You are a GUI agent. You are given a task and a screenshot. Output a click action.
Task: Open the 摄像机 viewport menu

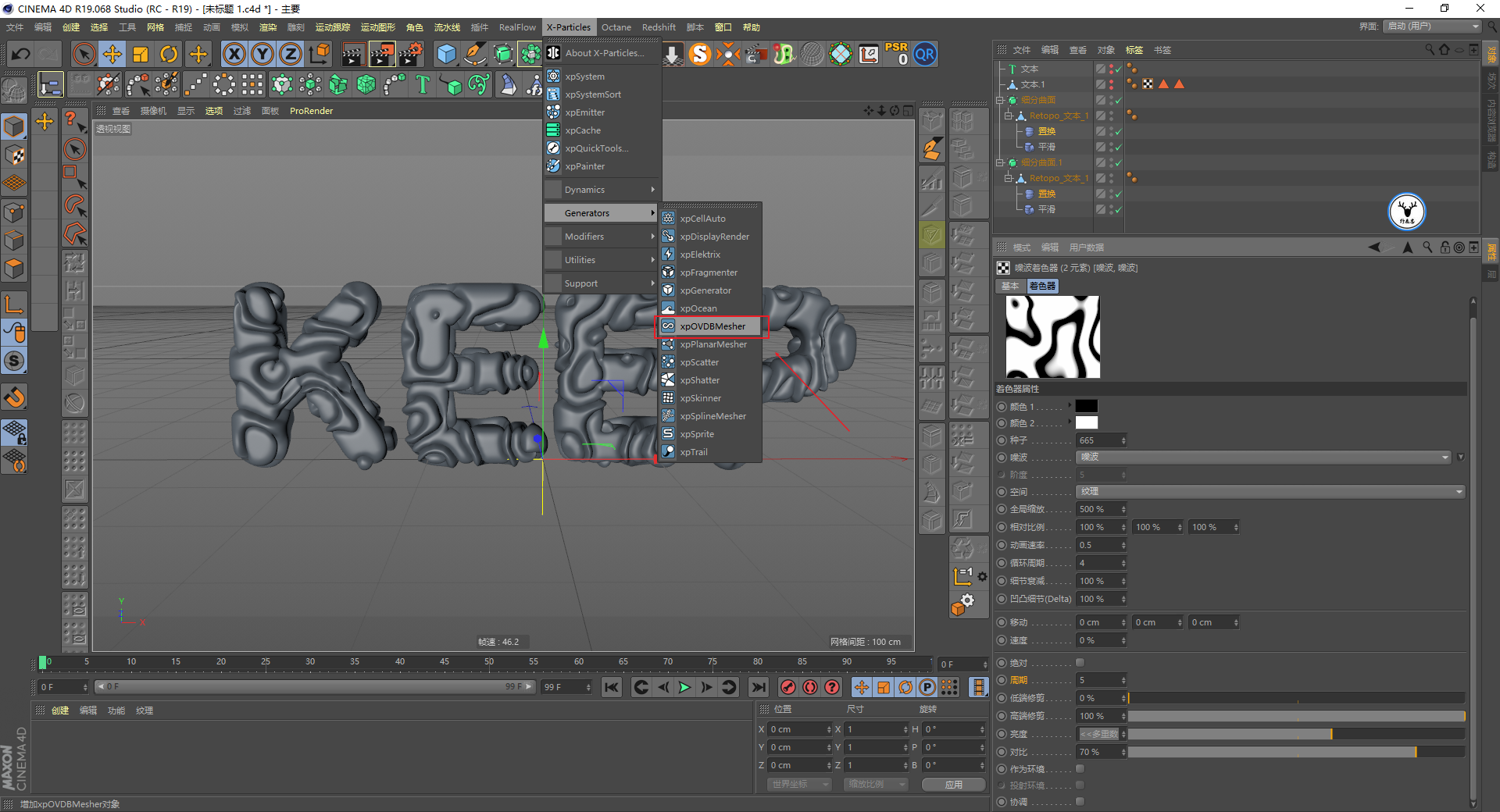(x=153, y=111)
